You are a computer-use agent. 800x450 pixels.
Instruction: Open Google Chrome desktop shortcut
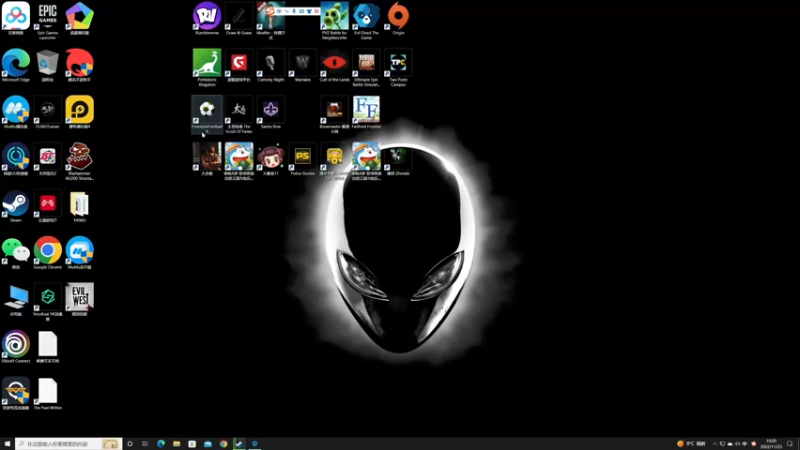[47, 253]
